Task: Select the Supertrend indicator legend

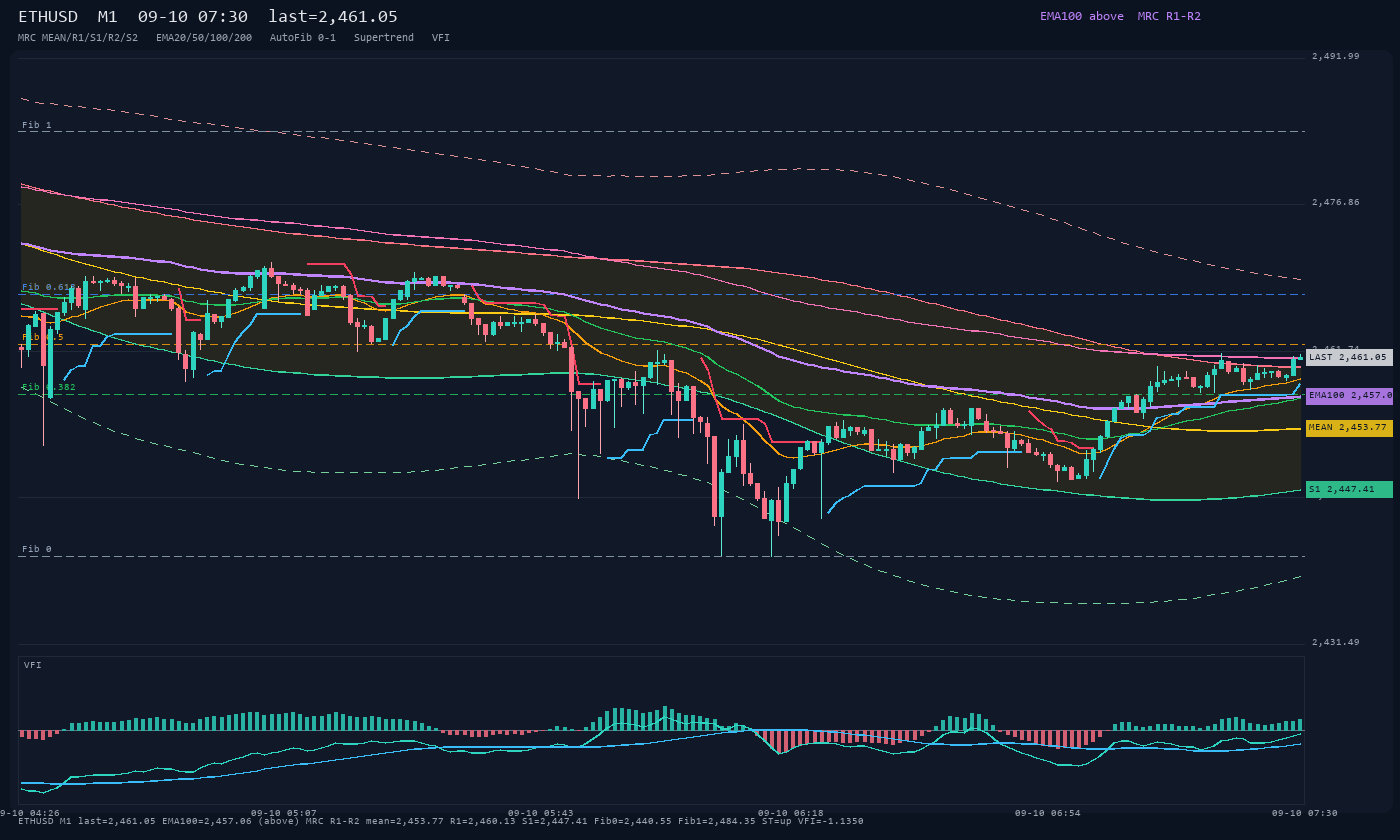Action: pos(384,37)
